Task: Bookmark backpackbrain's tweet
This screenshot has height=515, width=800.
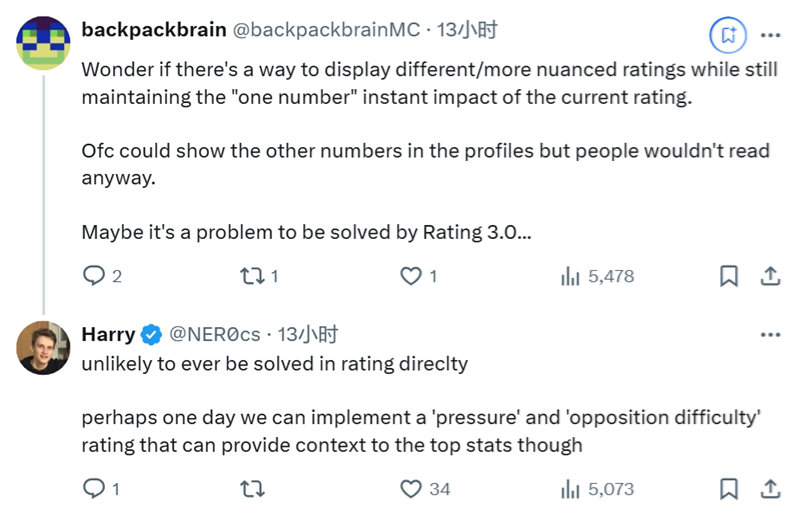Action: click(730, 276)
